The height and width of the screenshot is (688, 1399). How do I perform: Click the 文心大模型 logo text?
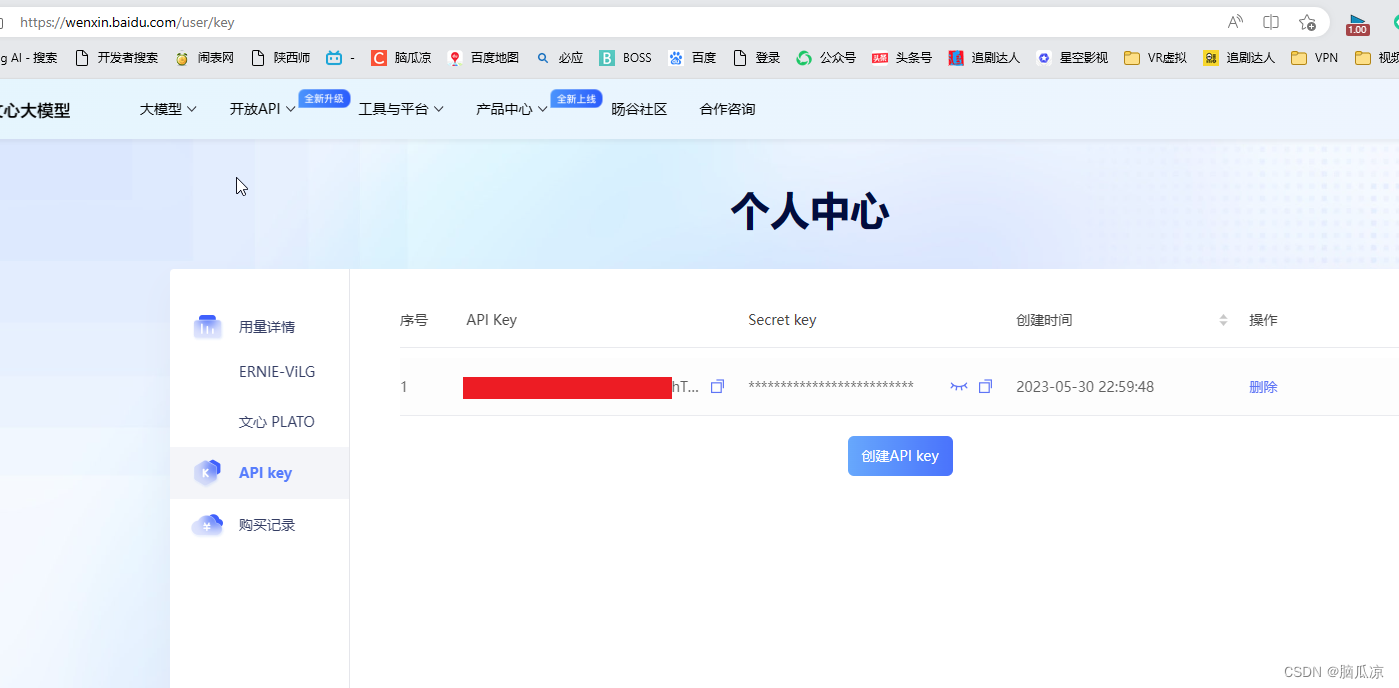(x=35, y=110)
